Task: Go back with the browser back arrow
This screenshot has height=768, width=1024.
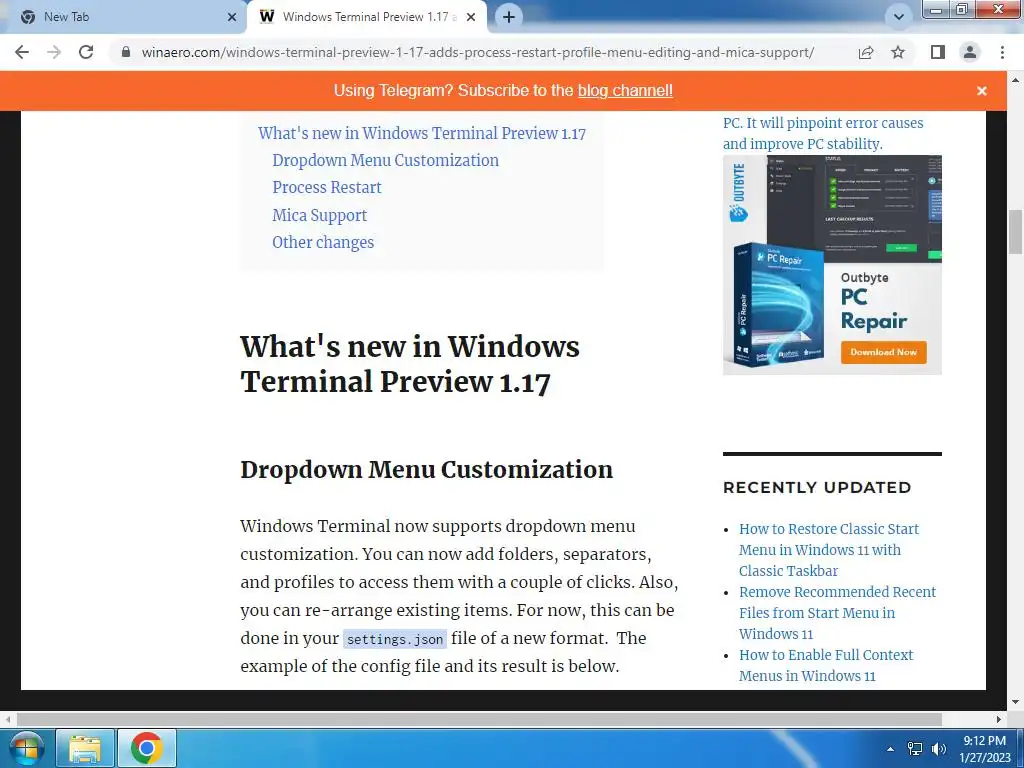Action: (22, 52)
